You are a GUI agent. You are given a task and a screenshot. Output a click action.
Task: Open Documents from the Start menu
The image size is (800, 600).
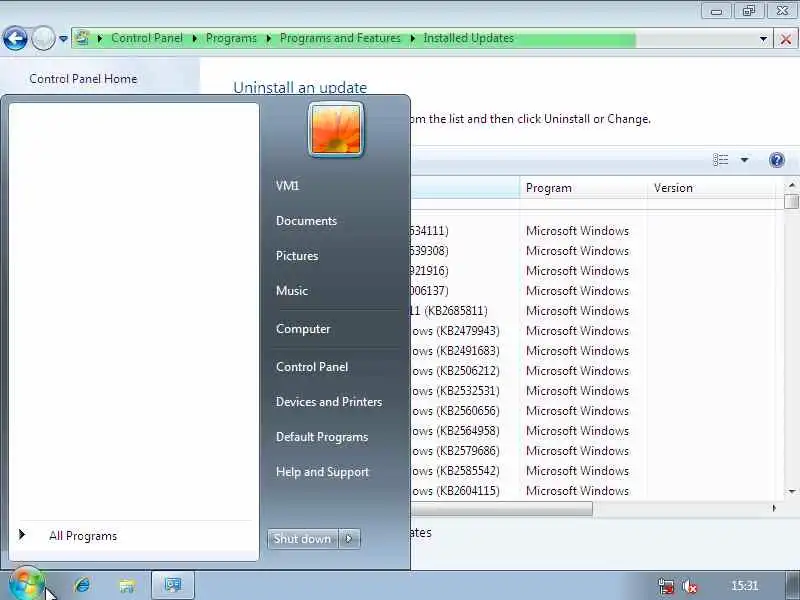[x=306, y=221]
